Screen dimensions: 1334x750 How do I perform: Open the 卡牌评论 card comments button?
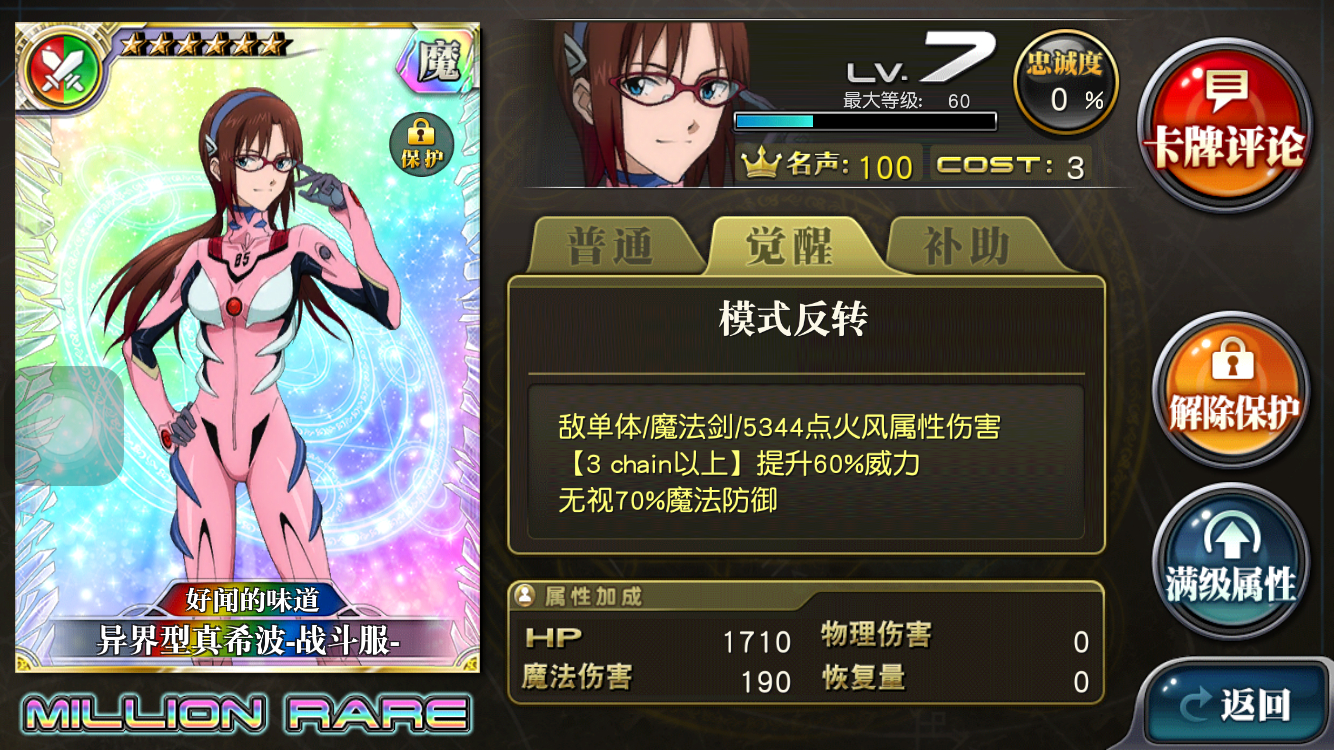tap(1225, 123)
